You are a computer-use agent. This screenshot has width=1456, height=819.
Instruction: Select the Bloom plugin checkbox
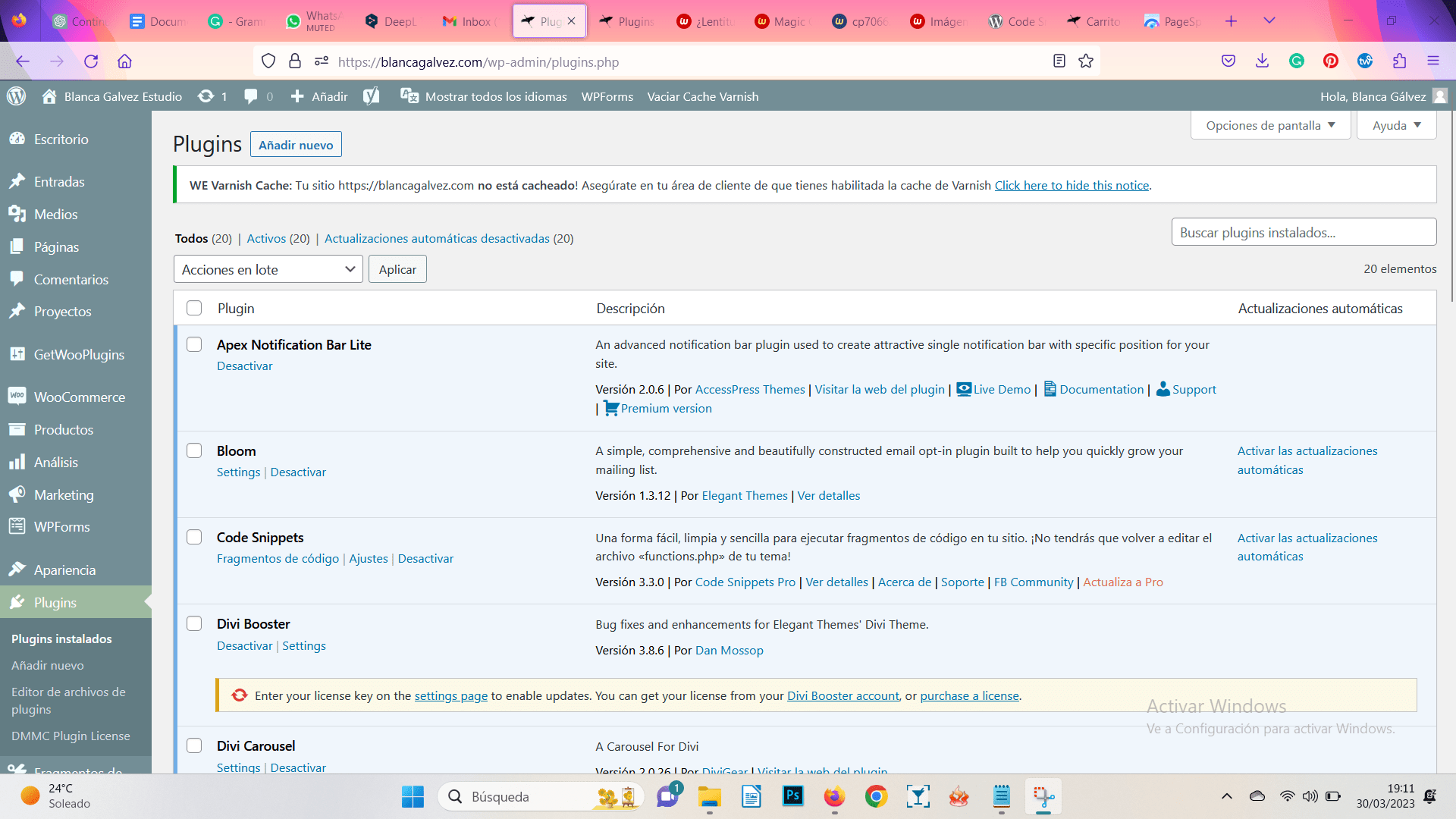point(194,450)
